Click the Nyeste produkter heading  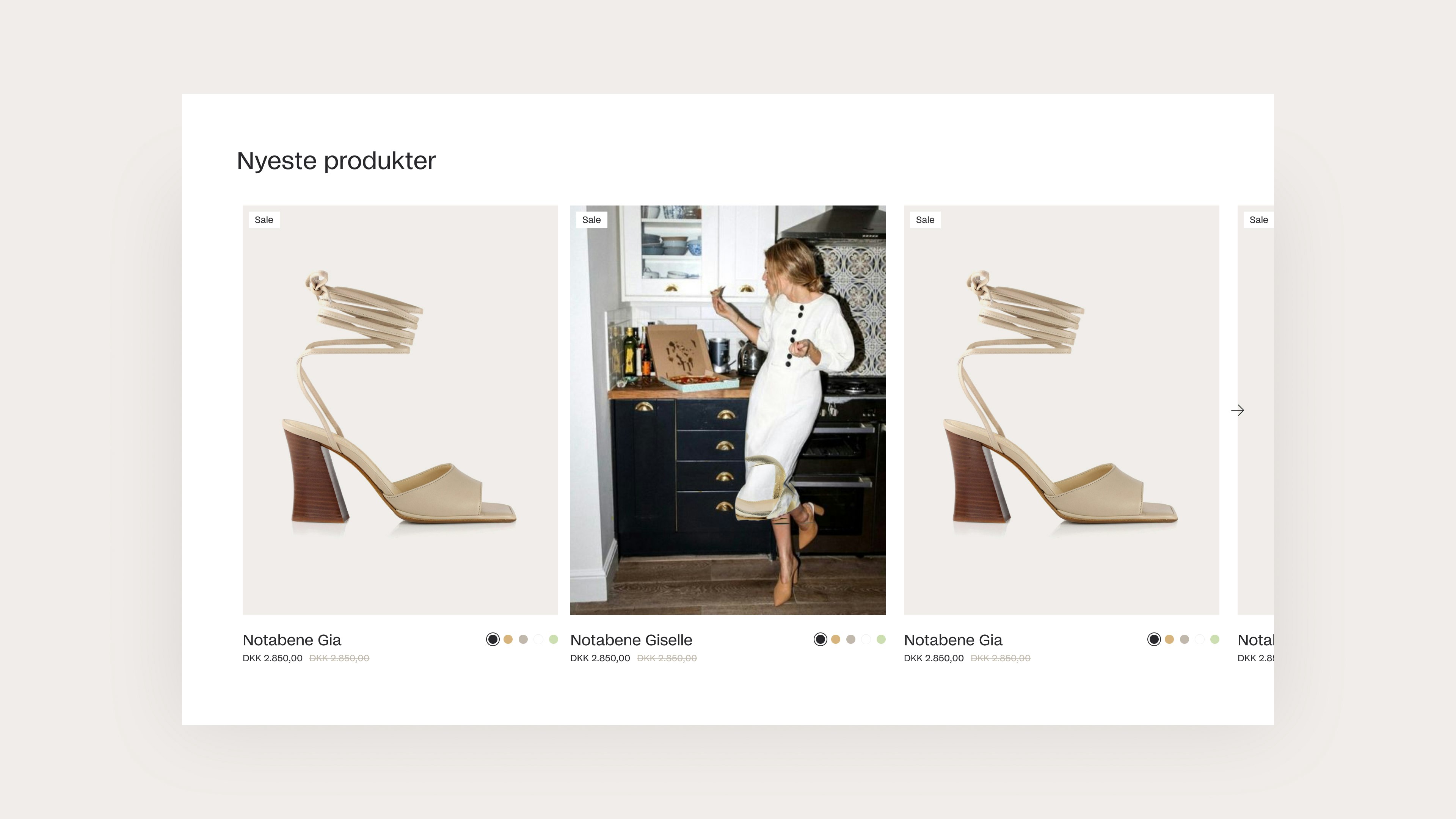point(336,161)
